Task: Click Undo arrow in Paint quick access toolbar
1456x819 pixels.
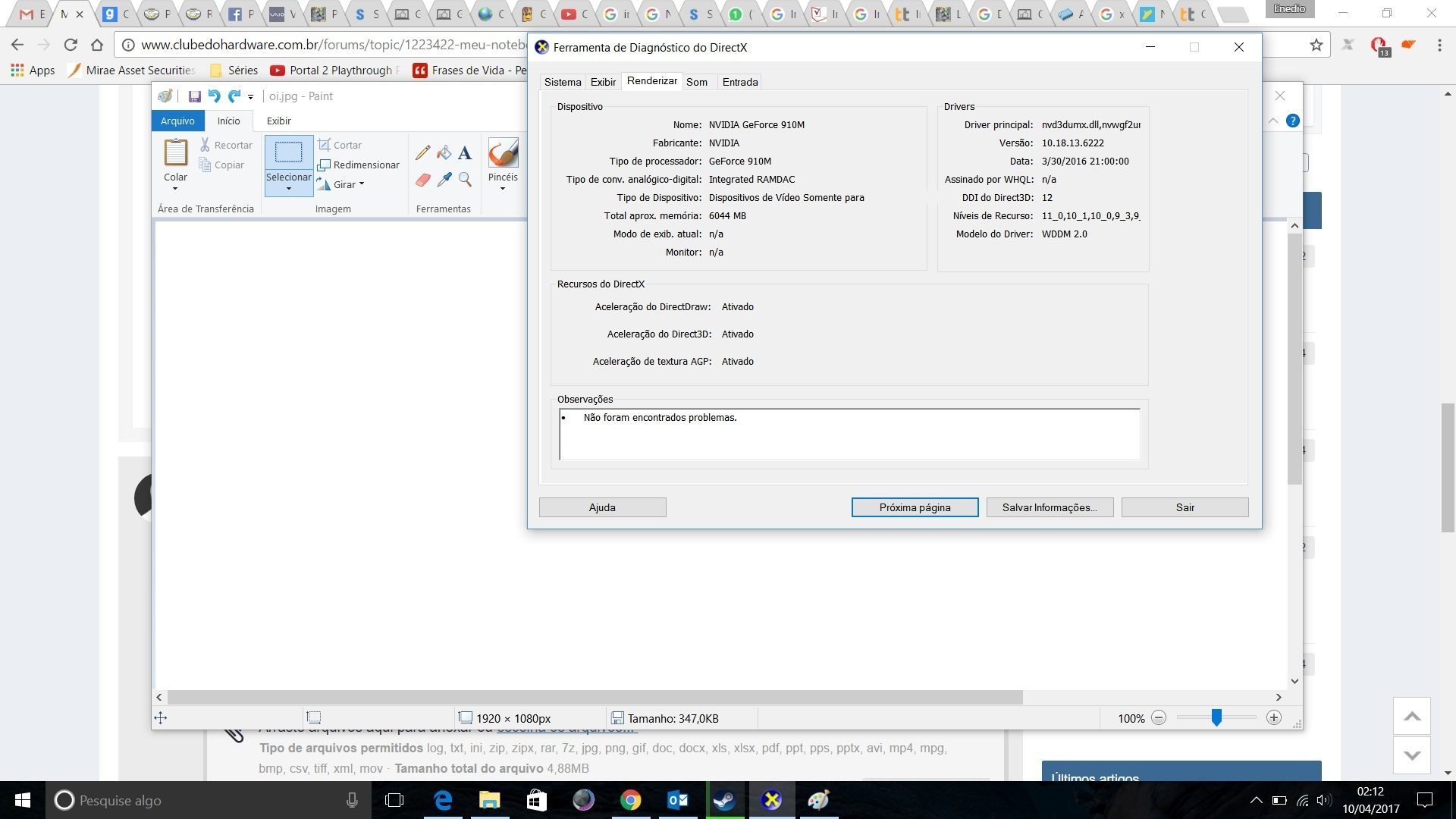Action: [x=215, y=96]
